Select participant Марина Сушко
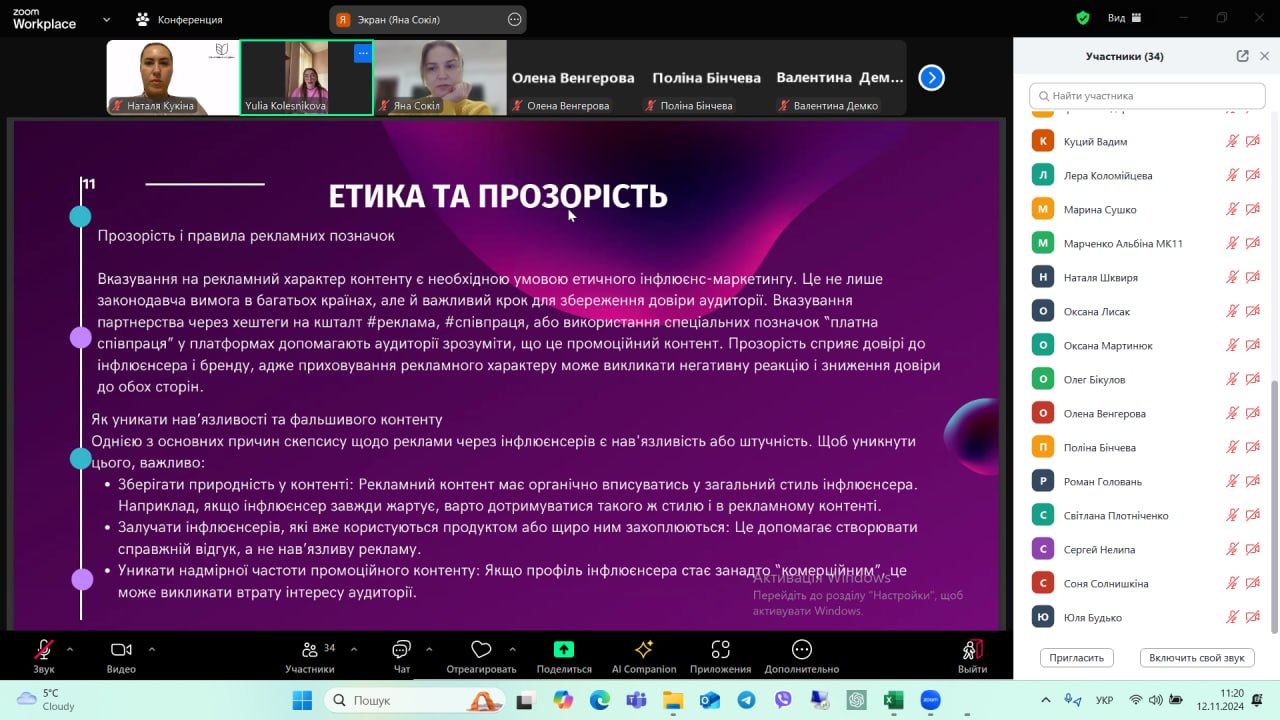 1147,209
